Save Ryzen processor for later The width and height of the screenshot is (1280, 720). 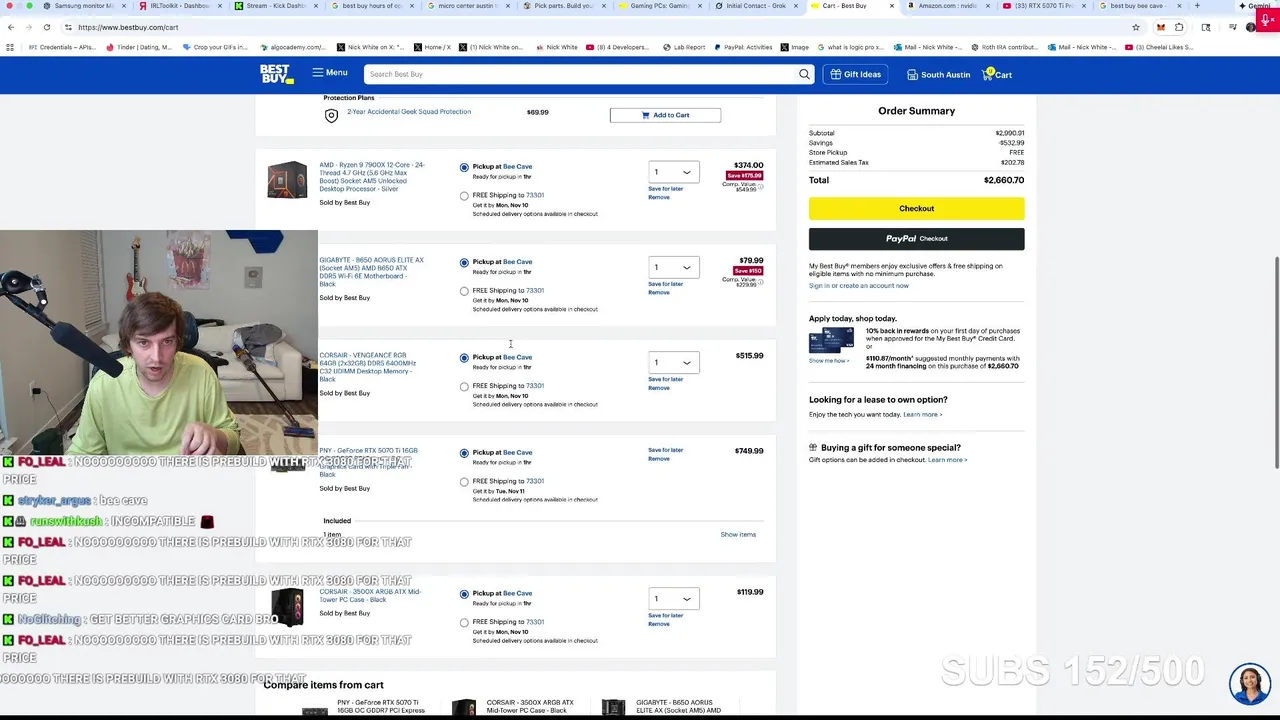665,189
